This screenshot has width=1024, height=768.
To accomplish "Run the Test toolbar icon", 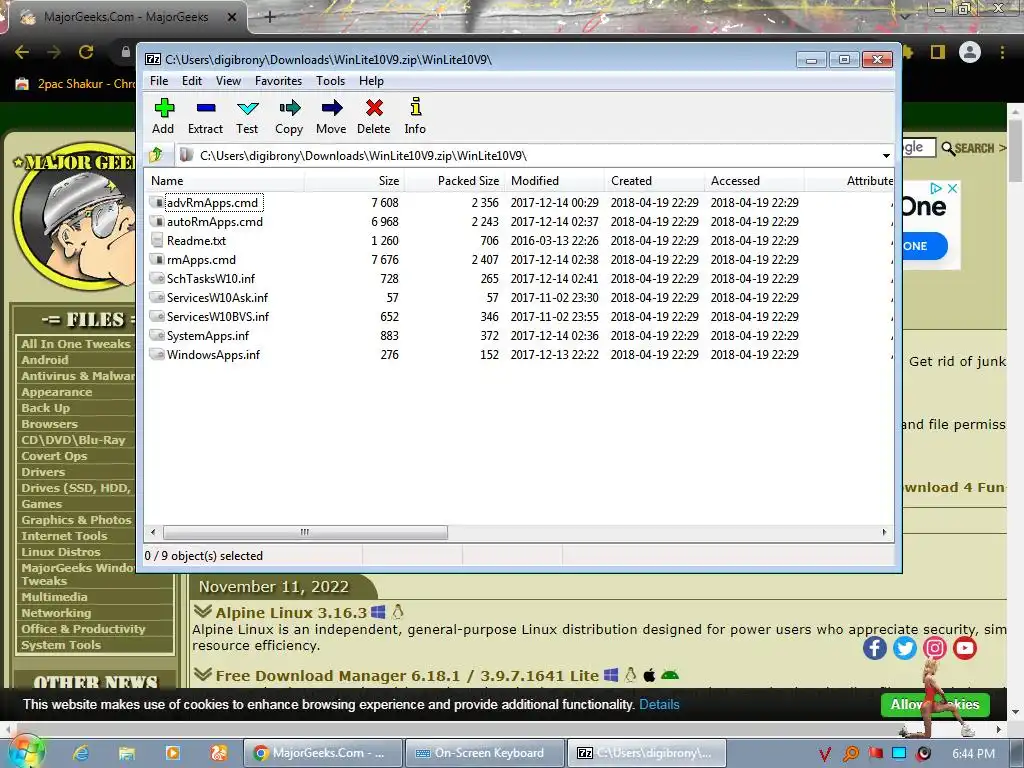I will tap(248, 116).
